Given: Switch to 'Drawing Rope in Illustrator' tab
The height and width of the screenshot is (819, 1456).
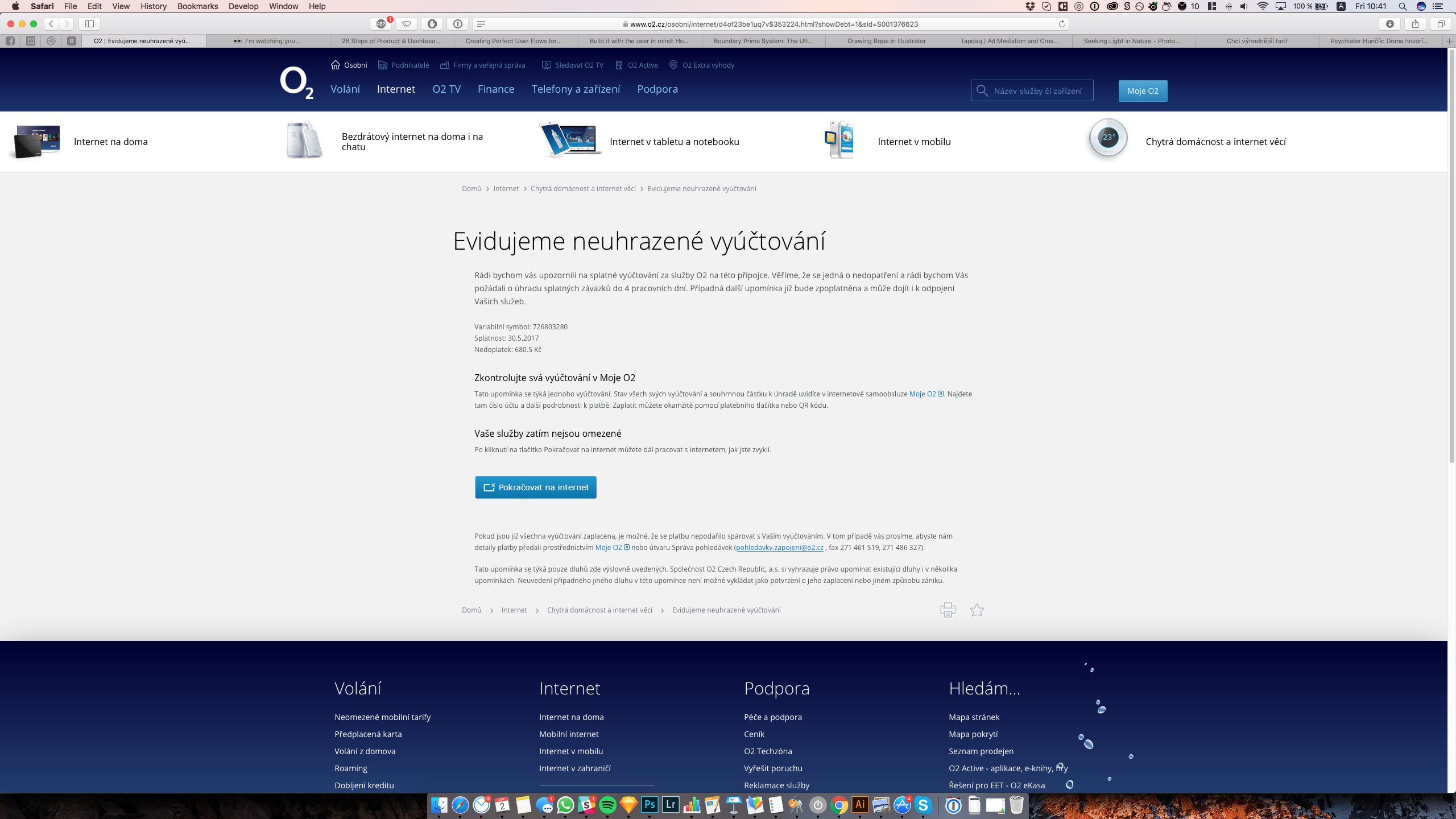Looking at the screenshot, I should (886, 41).
